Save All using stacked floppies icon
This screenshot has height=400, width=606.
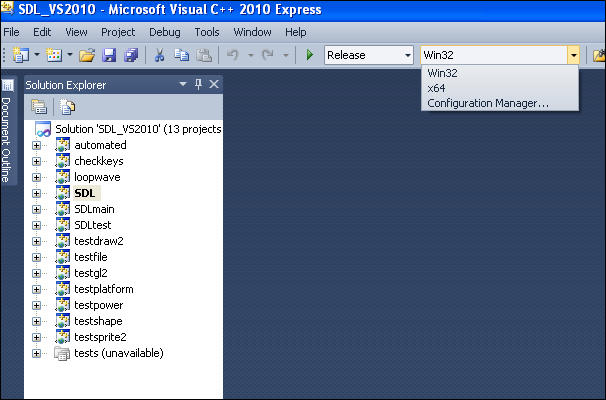(131, 55)
